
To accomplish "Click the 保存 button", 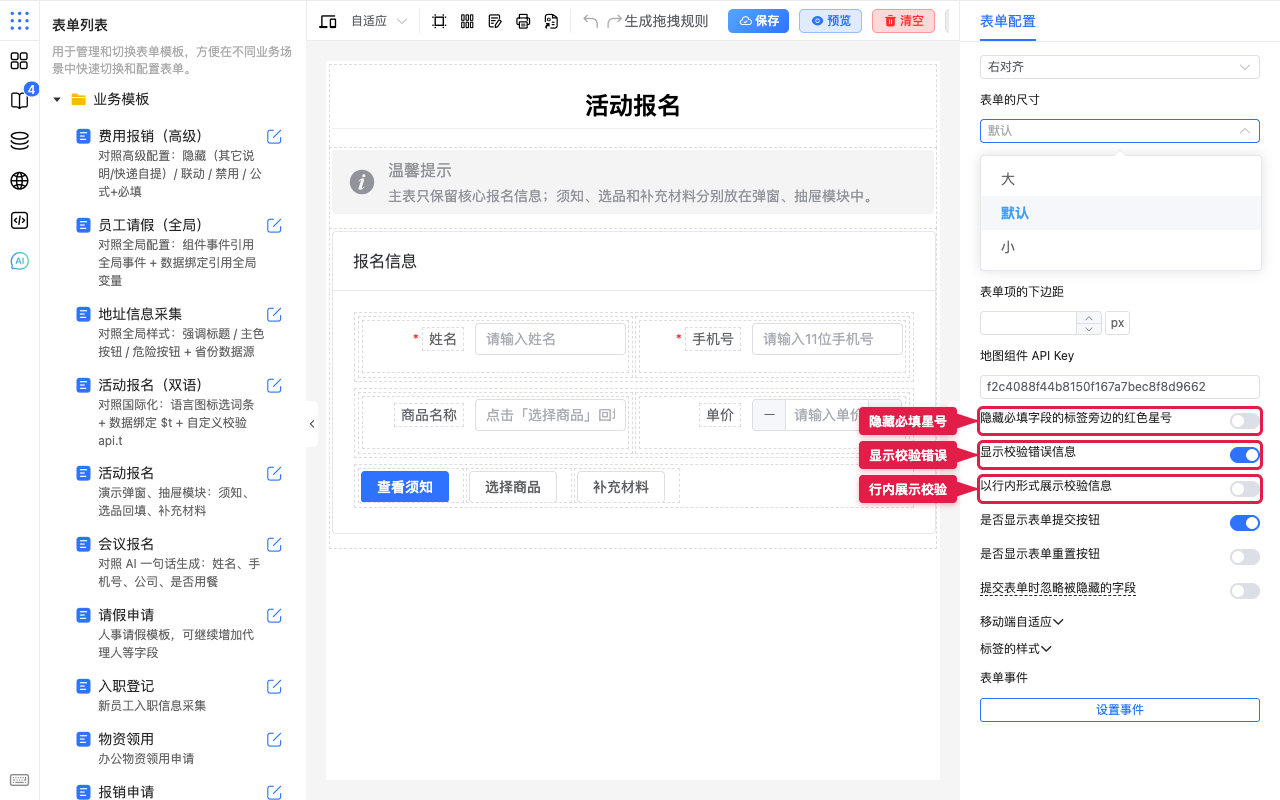I will [759, 21].
